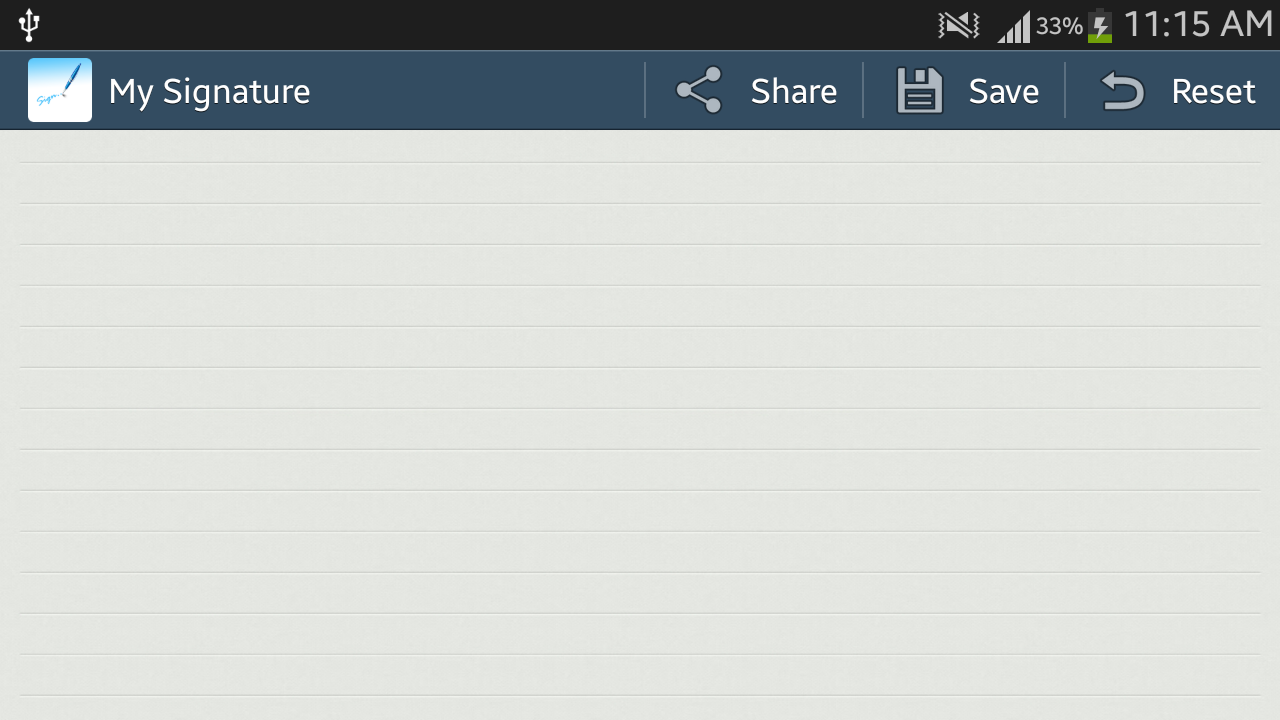Select the Reset text label
Image resolution: width=1280 pixels, height=720 pixels.
coord(1213,91)
